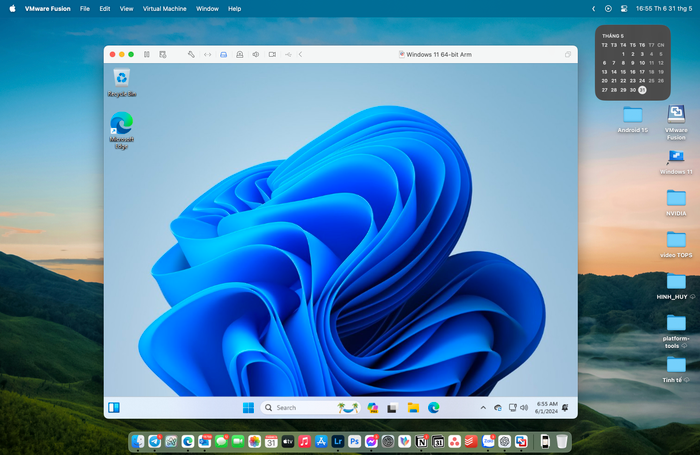Open VM settings using the wrench icon
Image resolution: width=700 pixels, height=455 pixels.
tap(191, 54)
